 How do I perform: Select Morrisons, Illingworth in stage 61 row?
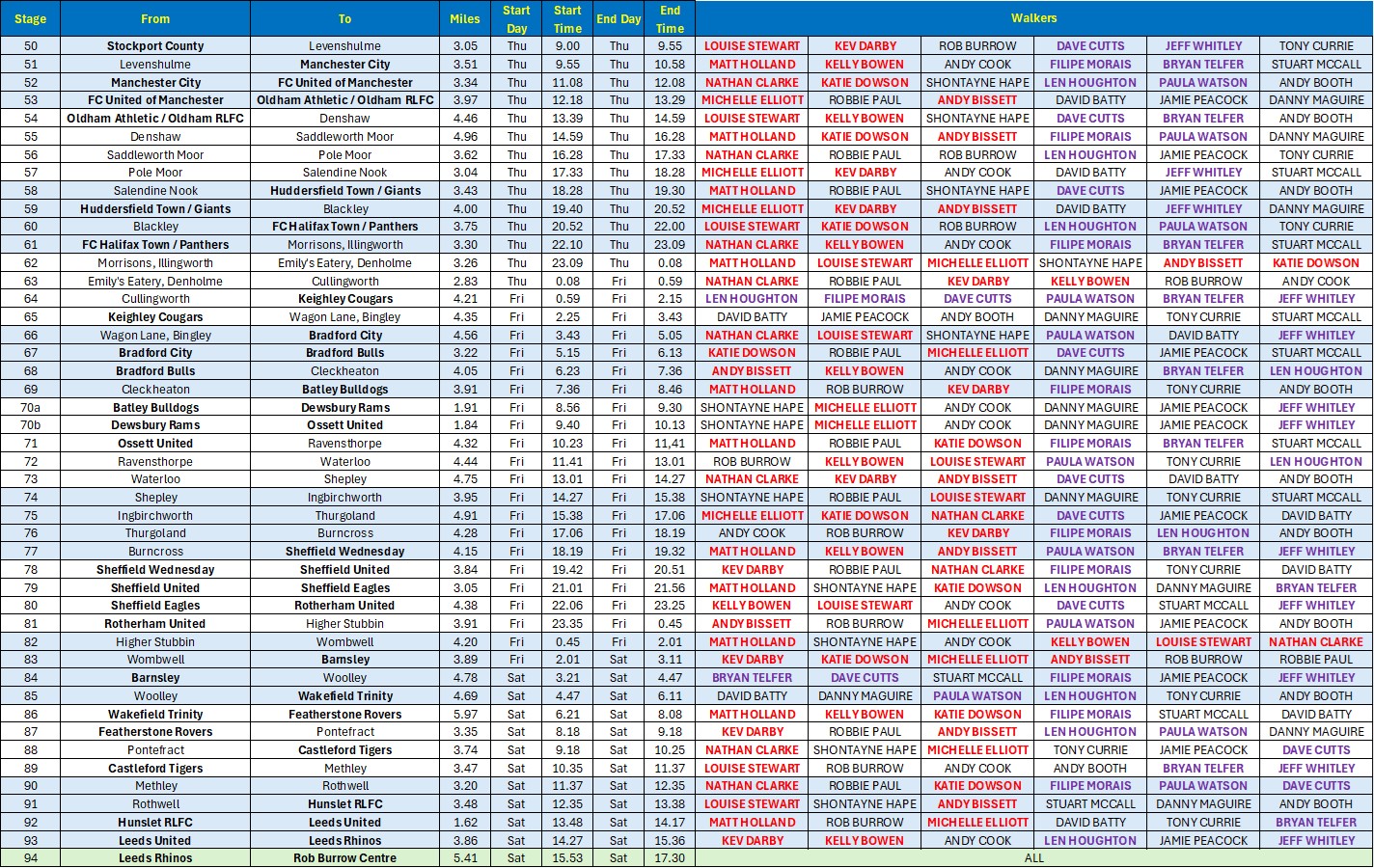345,245
